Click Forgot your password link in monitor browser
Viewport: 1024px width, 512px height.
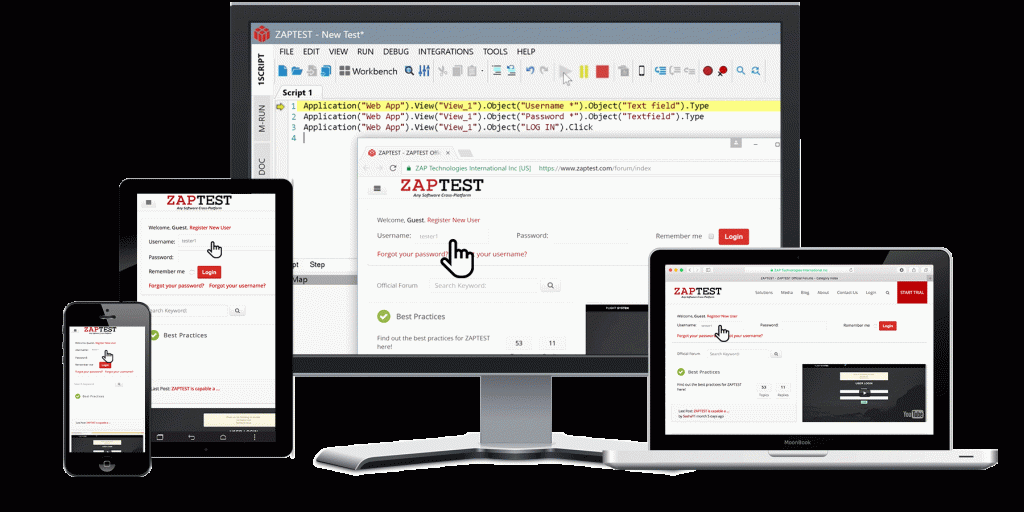click(x=413, y=254)
